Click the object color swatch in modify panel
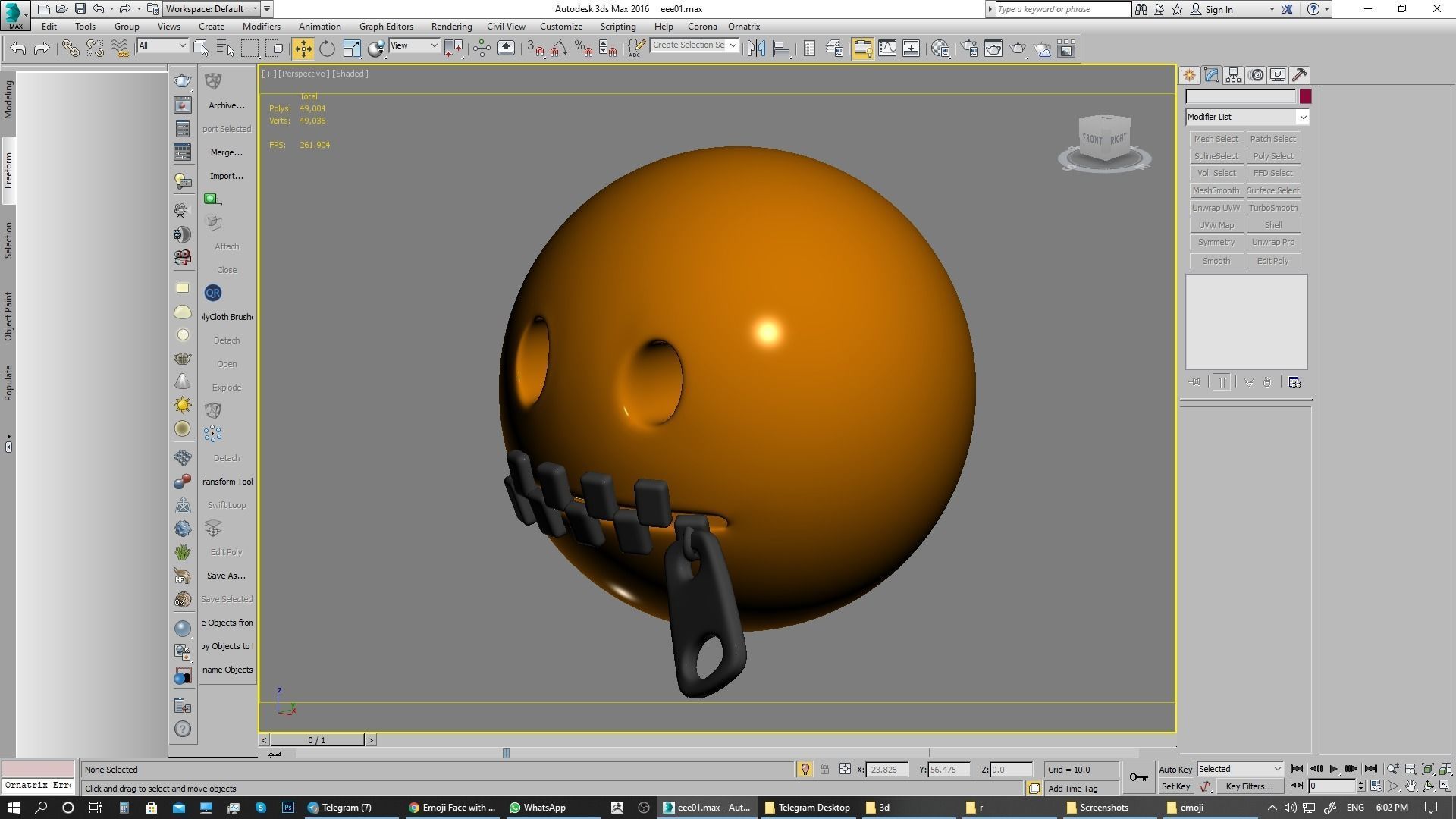 [x=1305, y=96]
